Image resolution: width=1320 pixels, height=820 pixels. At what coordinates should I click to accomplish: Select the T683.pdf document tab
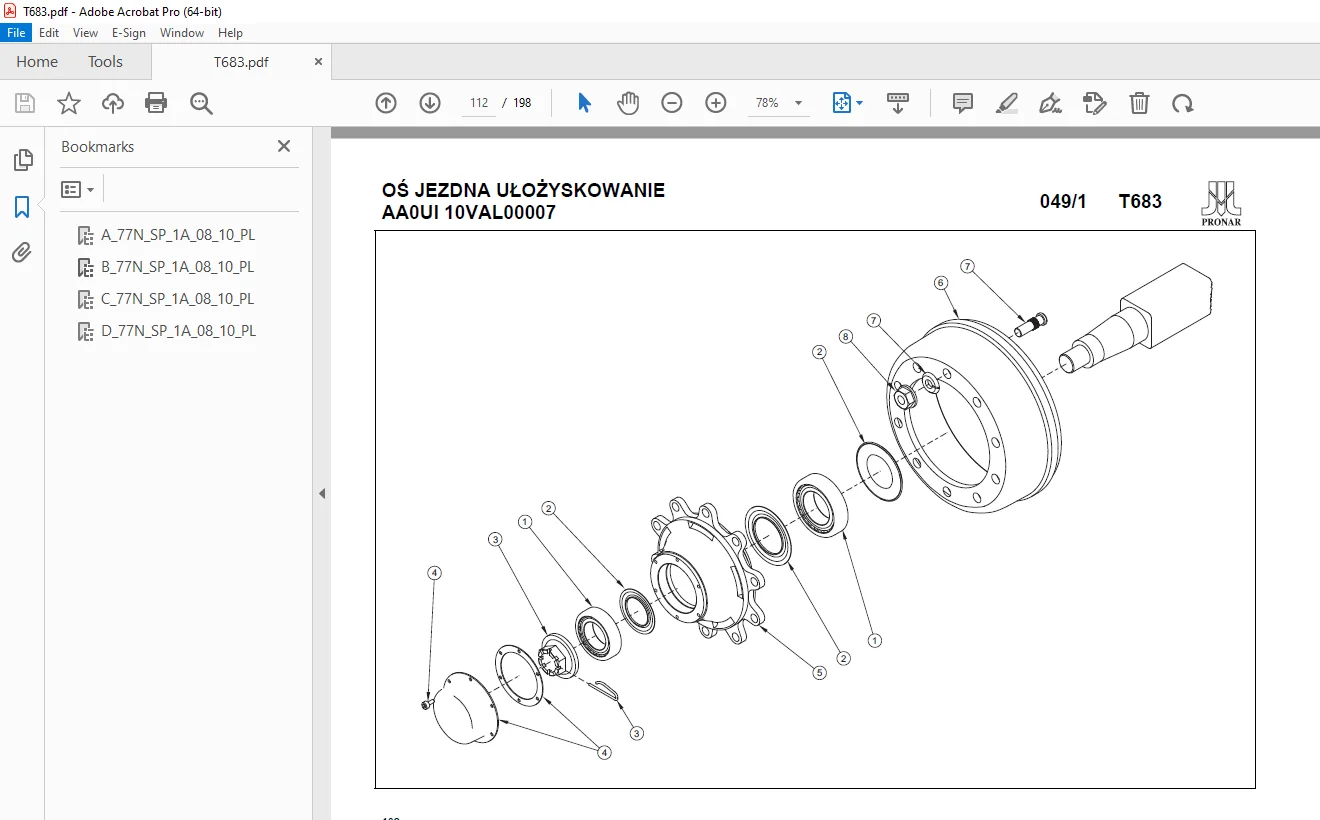pyautogui.click(x=241, y=62)
